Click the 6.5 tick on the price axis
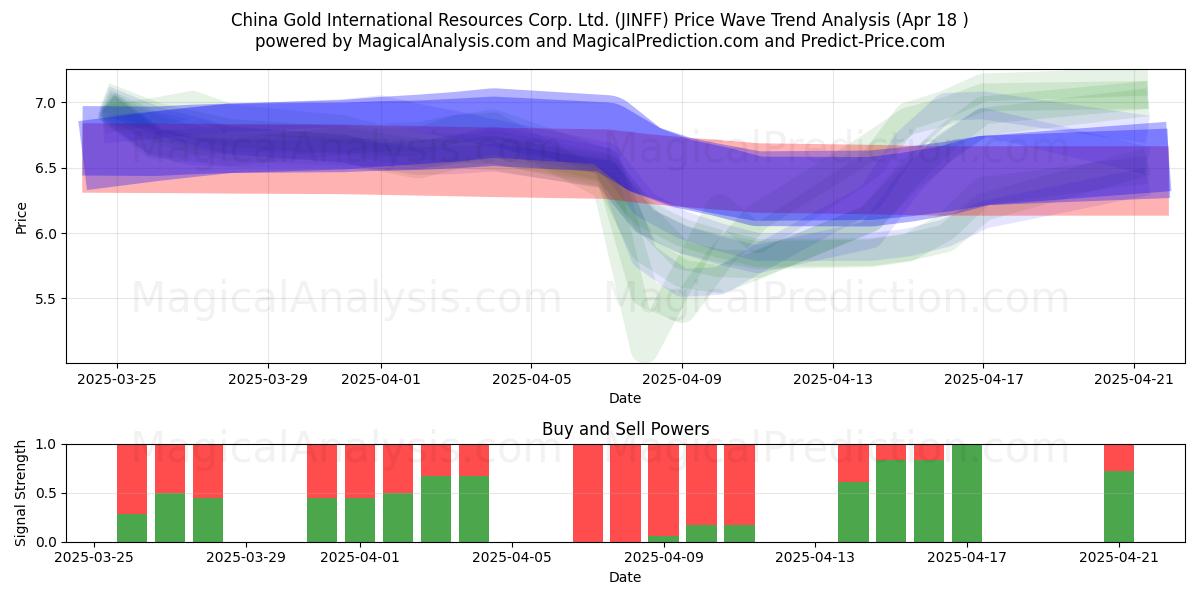1200x600 pixels. [x=46, y=168]
